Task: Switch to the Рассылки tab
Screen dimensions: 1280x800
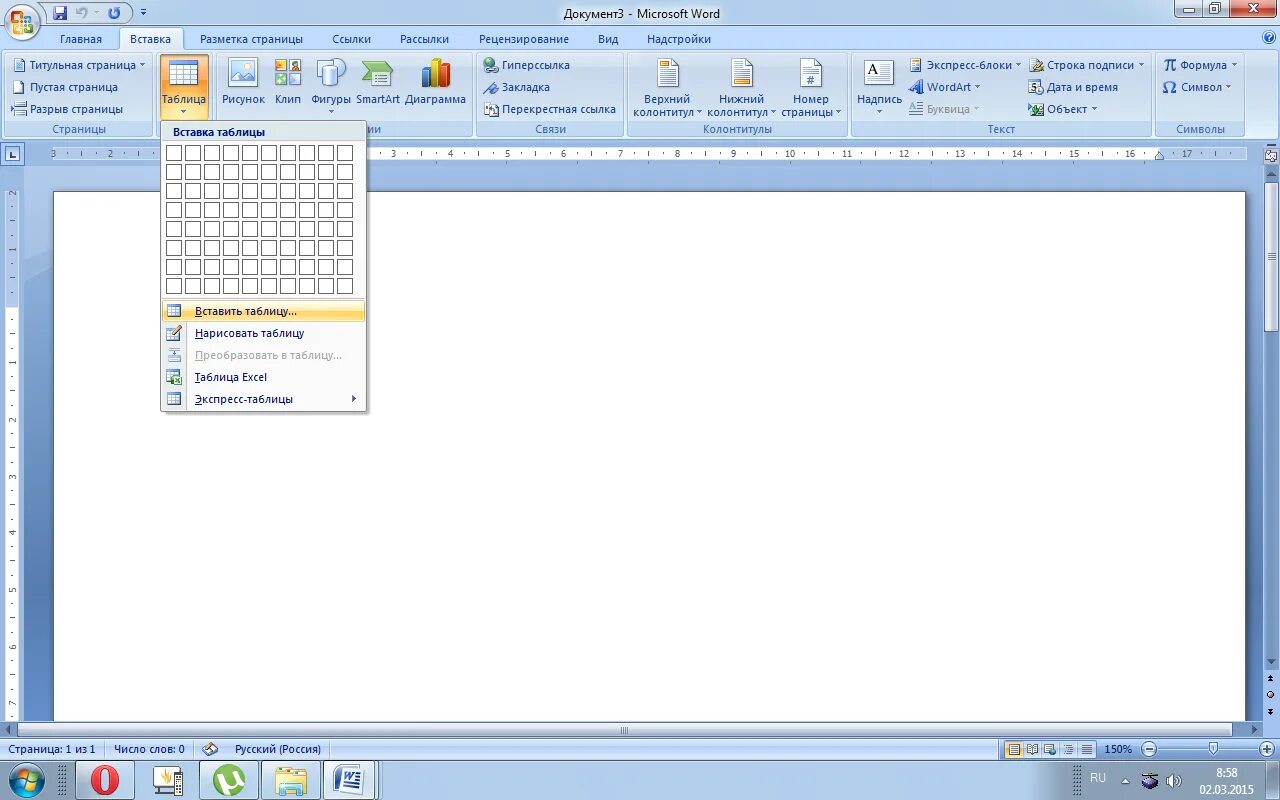Action: point(424,39)
